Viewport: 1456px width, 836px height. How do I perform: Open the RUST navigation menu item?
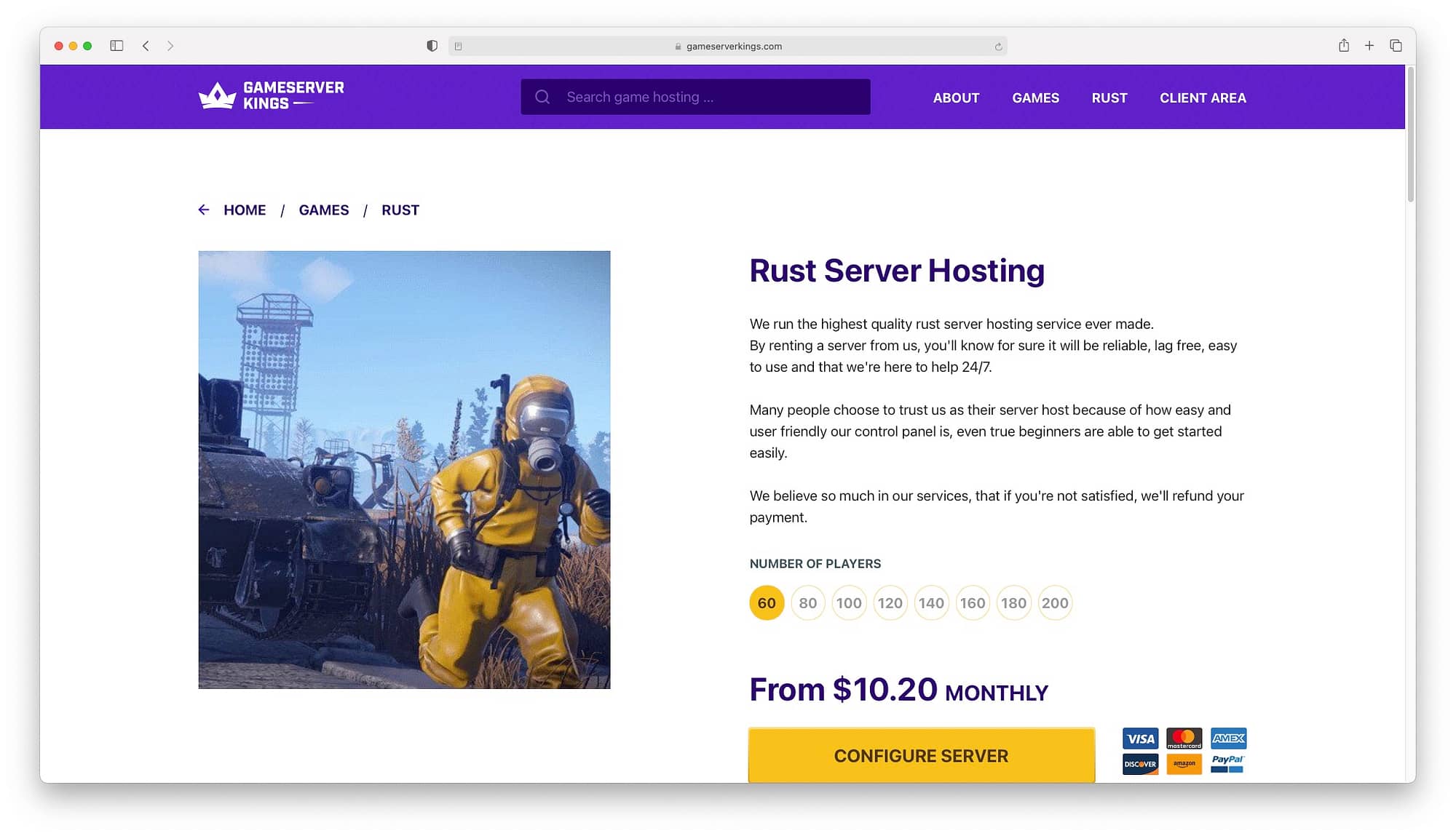[x=1109, y=98]
